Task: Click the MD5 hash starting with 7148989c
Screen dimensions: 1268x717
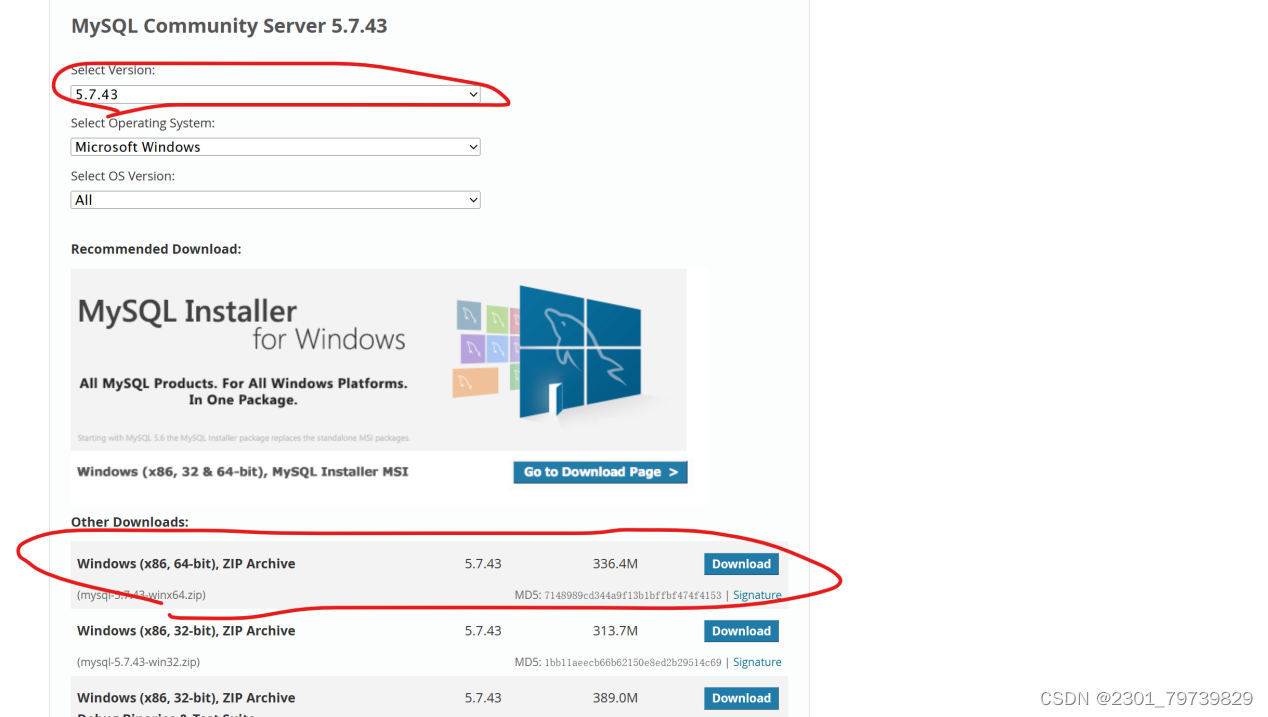Action: [x=633, y=595]
